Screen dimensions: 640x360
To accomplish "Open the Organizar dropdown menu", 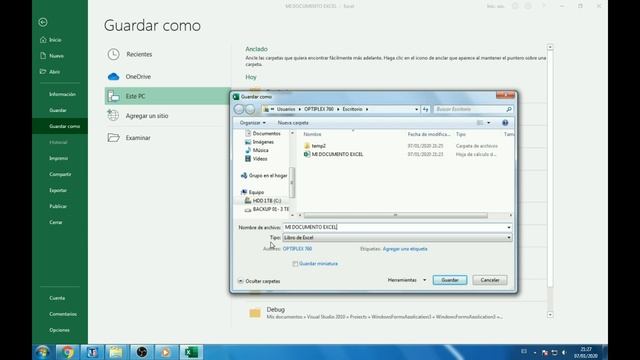I will point(253,123).
